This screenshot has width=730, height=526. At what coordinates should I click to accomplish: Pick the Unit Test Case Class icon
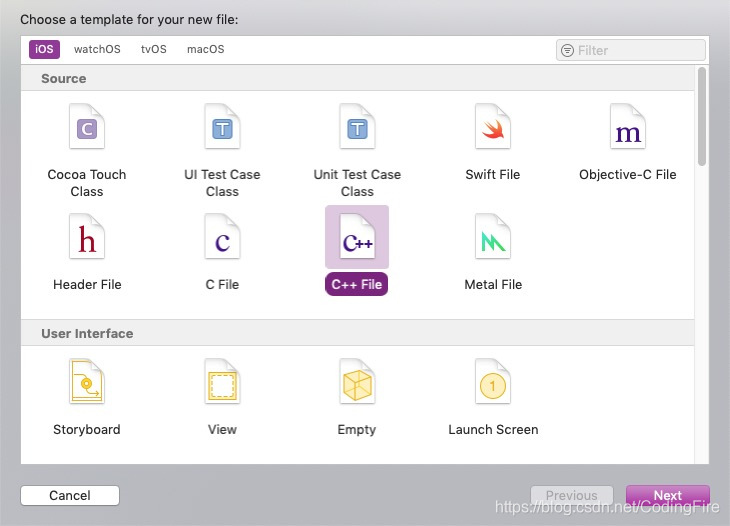(x=357, y=127)
